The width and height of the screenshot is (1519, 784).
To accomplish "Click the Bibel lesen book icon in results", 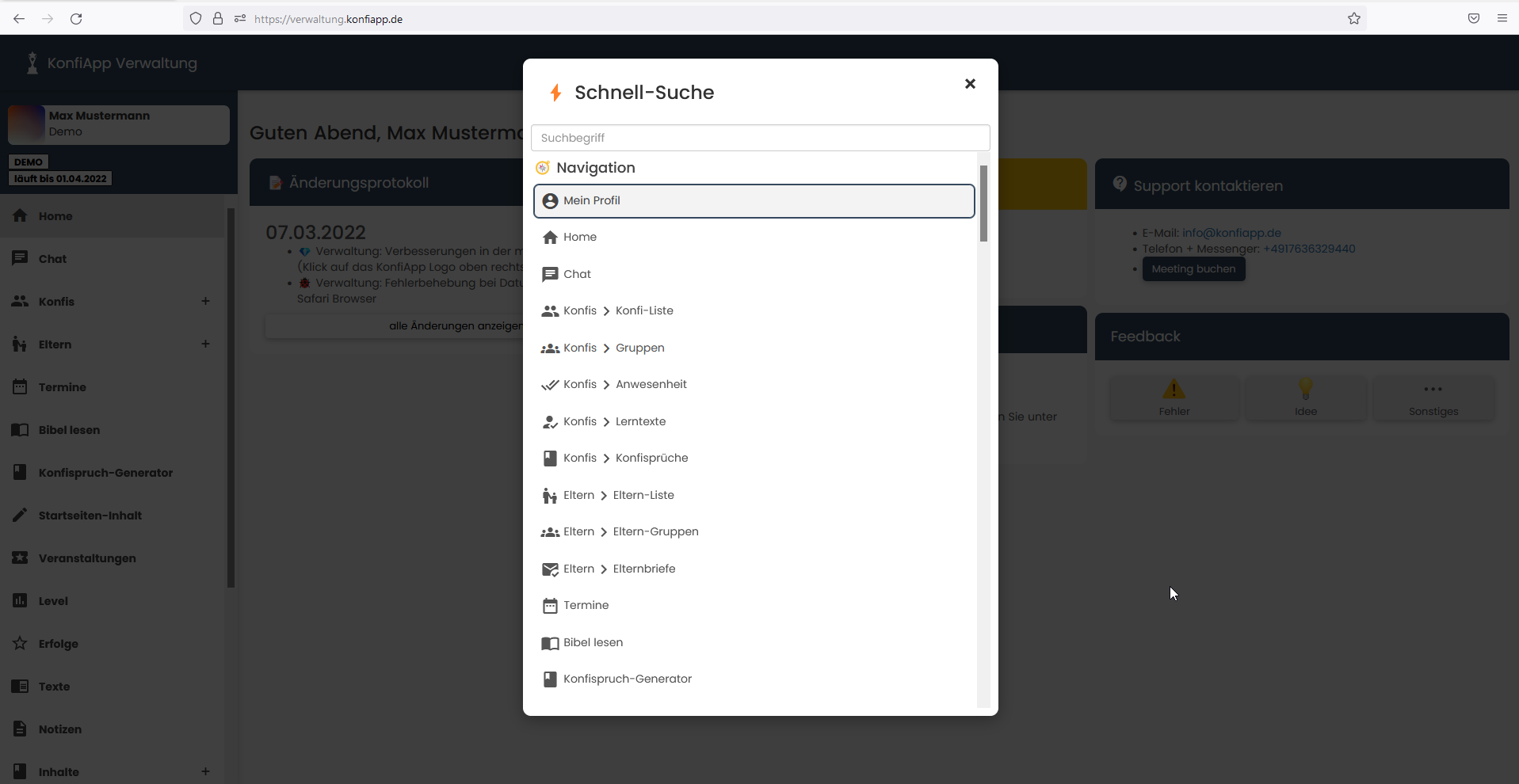I will click(x=550, y=643).
